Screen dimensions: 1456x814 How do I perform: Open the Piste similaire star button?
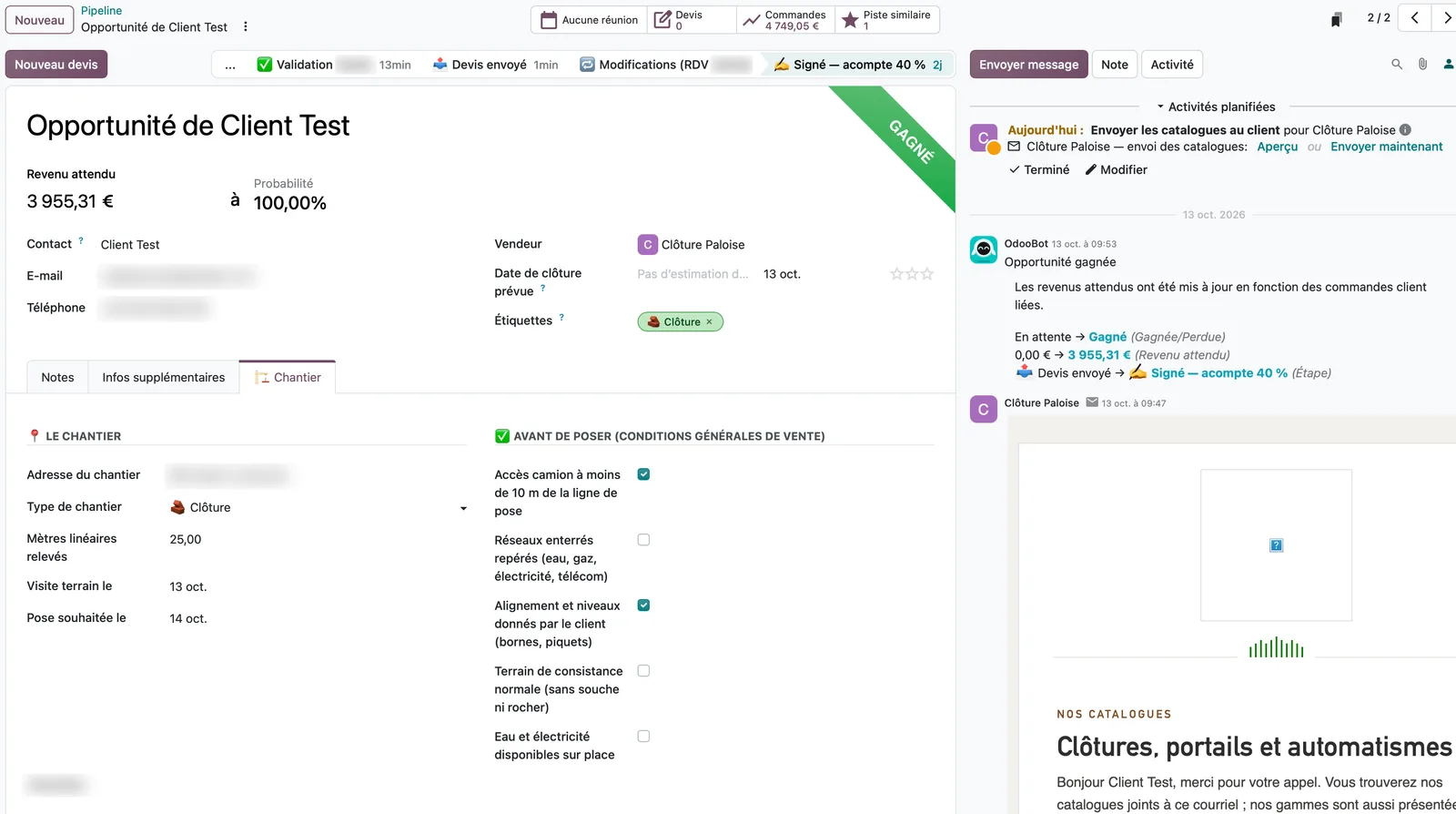point(887,20)
